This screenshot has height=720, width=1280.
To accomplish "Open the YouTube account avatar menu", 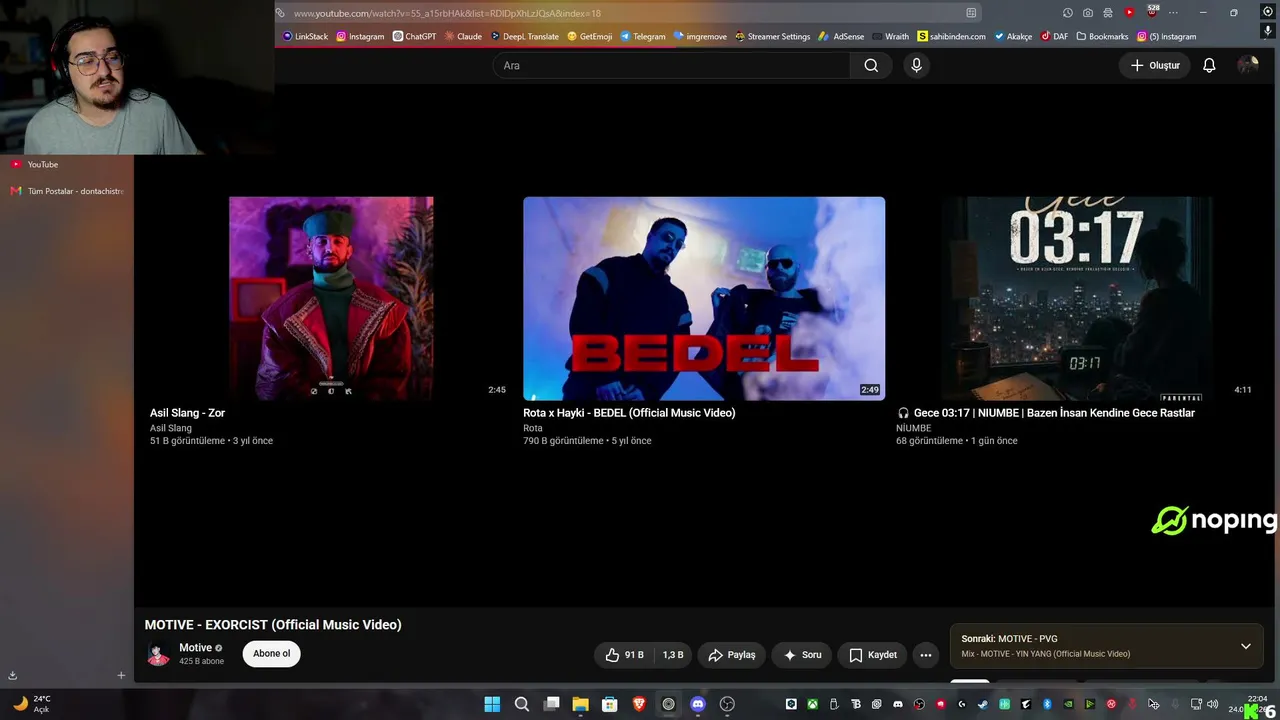I will click(1247, 65).
